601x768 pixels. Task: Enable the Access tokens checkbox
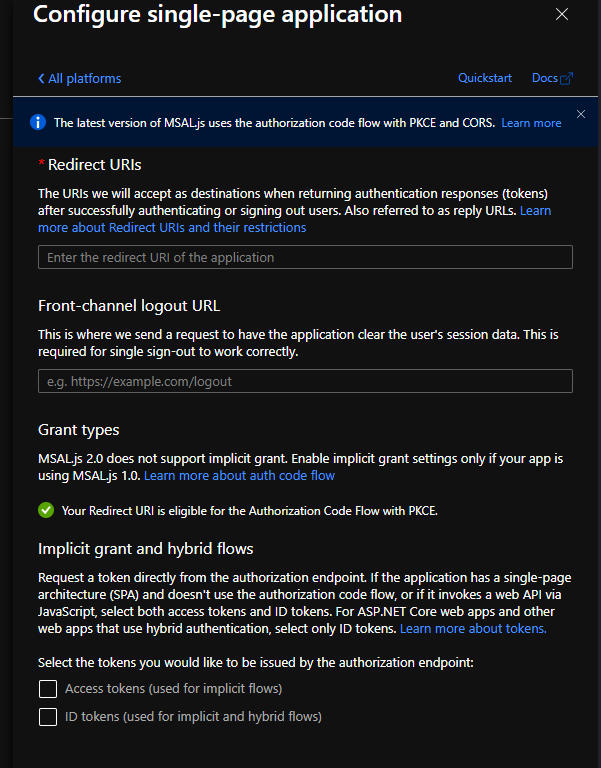tap(48, 689)
